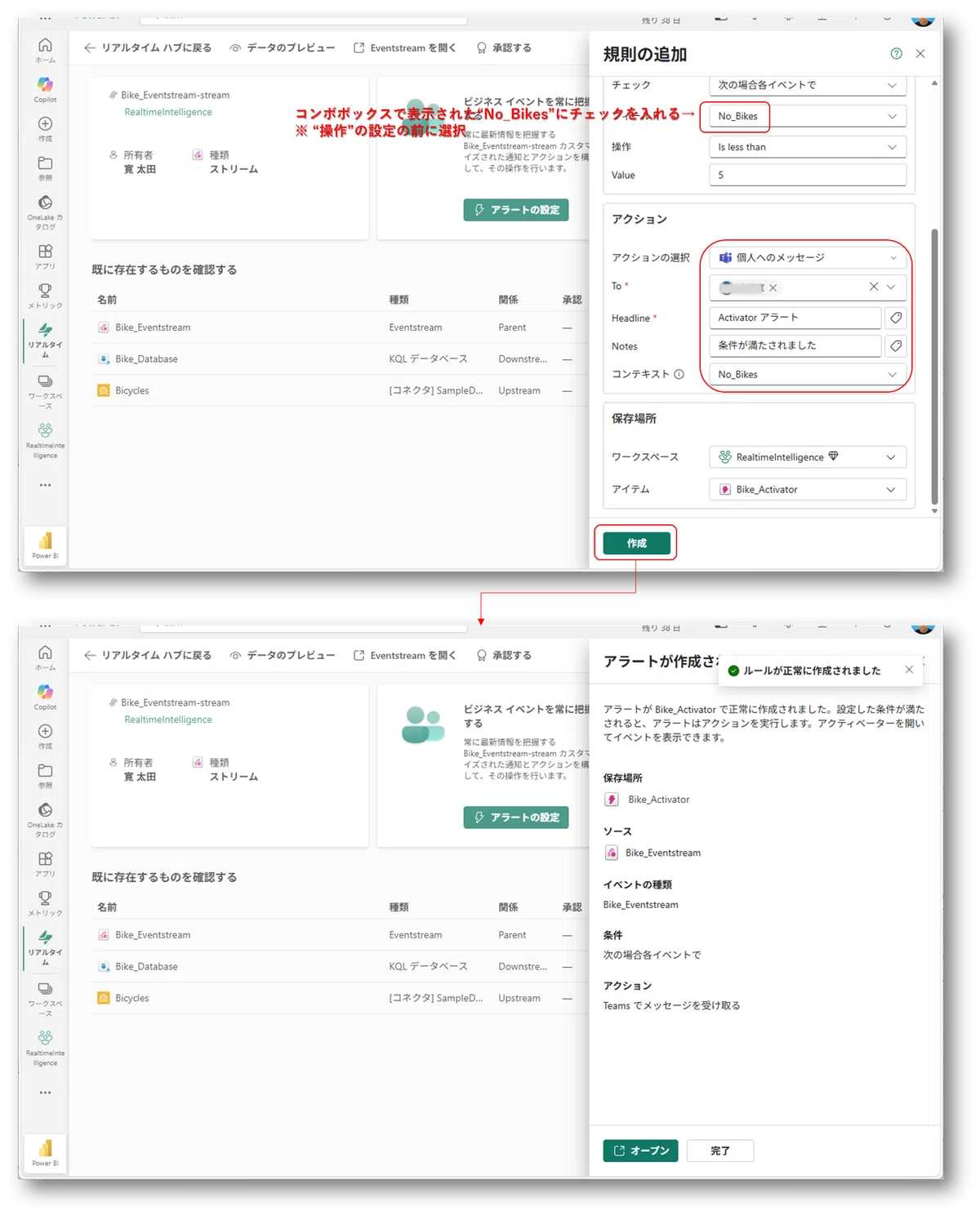Select リアルタイム hub icon in top screenshot sidebar

(45, 339)
